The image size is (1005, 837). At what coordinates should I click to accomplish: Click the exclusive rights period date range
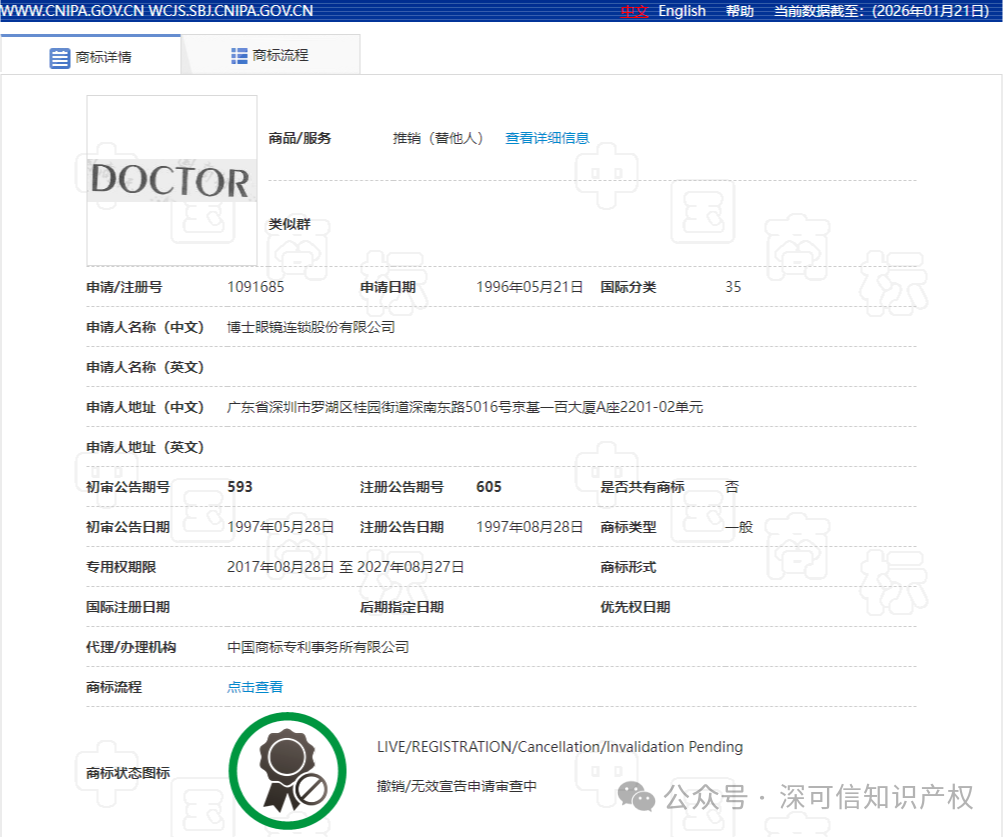pos(345,567)
